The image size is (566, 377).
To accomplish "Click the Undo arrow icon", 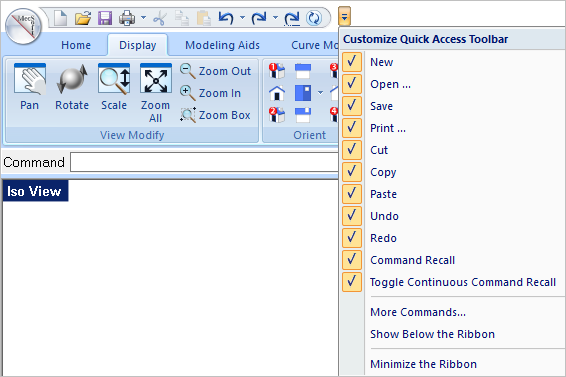I will pos(226,18).
